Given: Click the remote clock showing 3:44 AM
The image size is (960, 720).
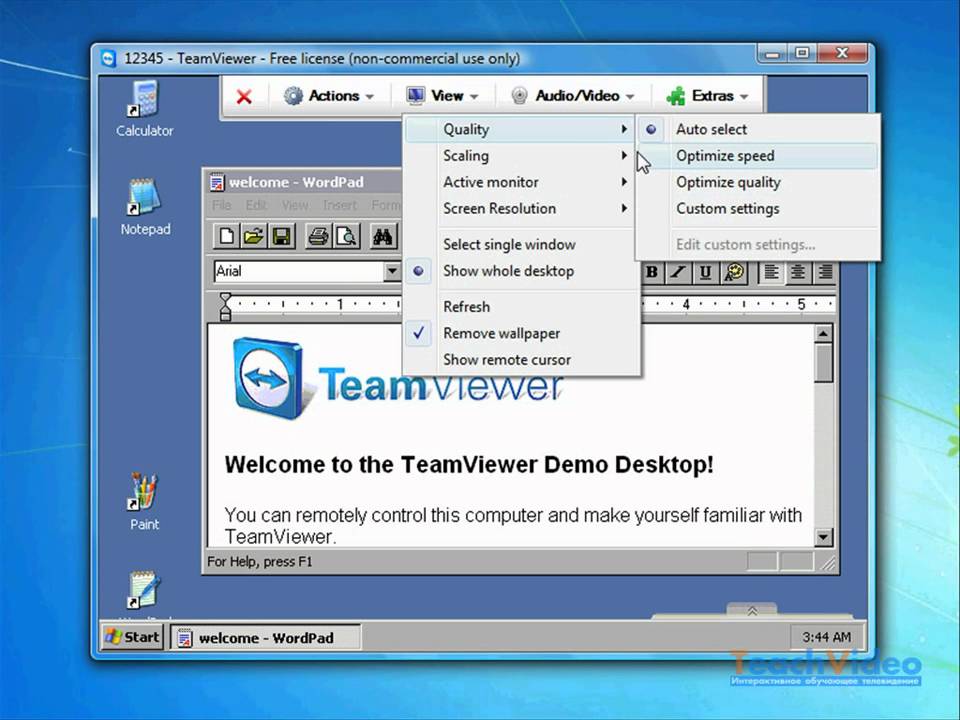Looking at the screenshot, I should tap(827, 637).
